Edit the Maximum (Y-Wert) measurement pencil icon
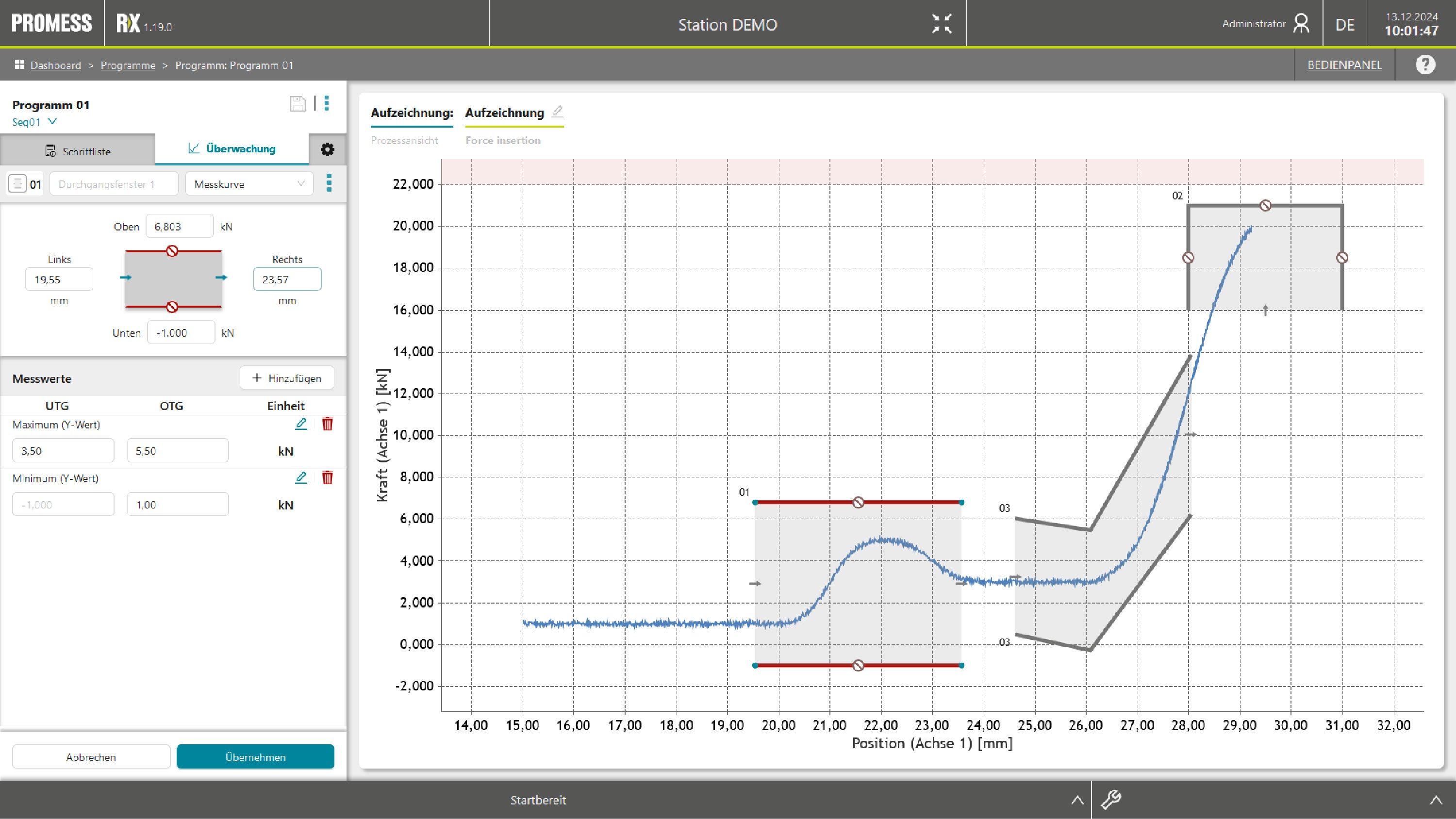The height and width of the screenshot is (819, 1456). [301, 424]
